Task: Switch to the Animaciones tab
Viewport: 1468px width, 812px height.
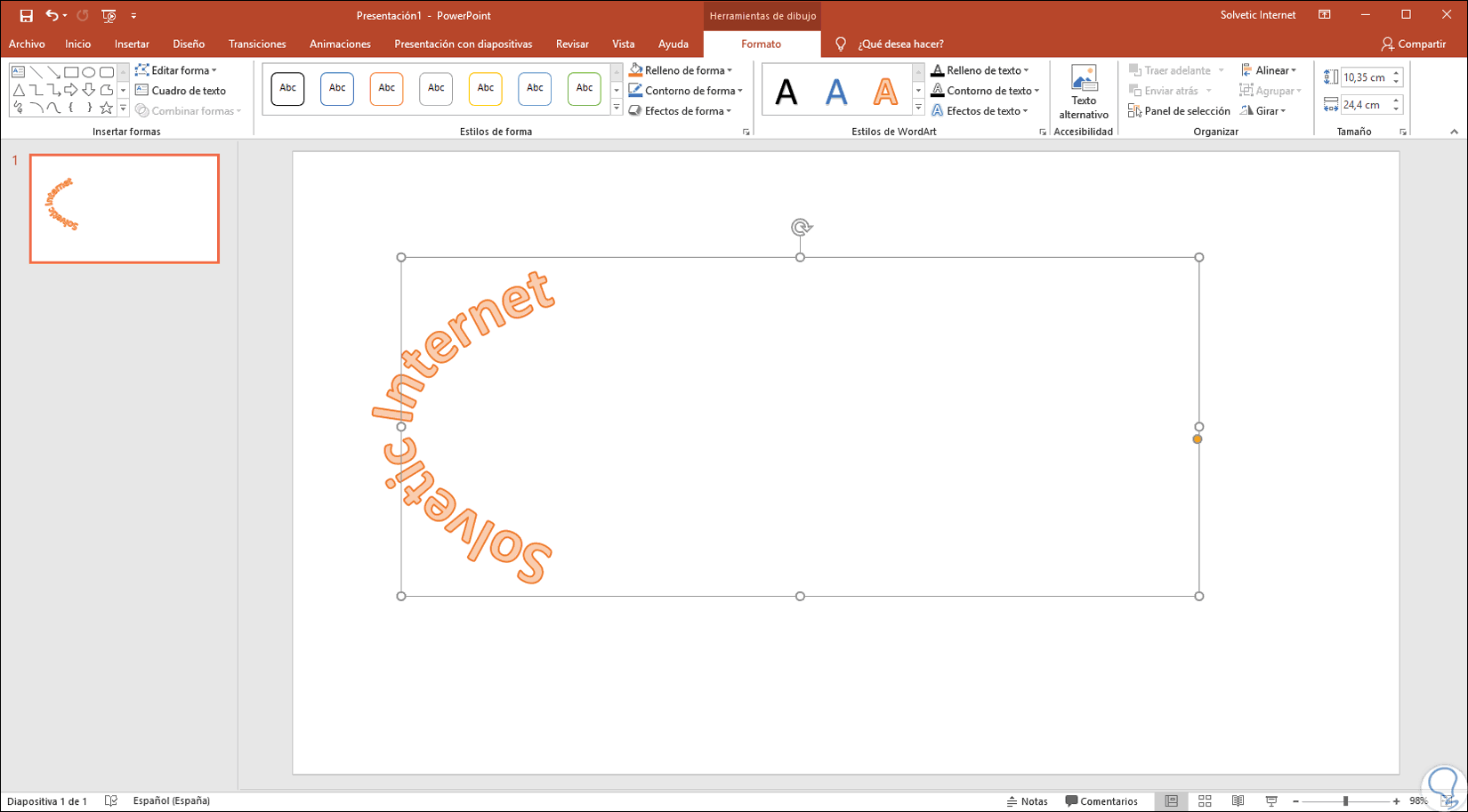Action: pos(340,44)
